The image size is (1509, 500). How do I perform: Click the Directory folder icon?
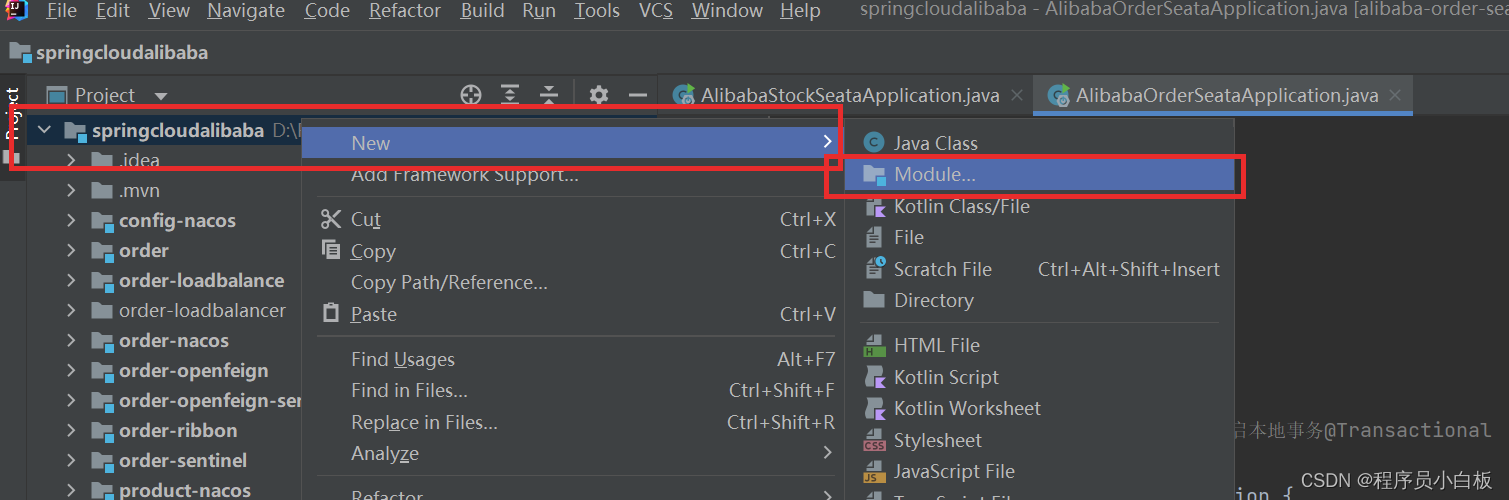pos(874,300)
